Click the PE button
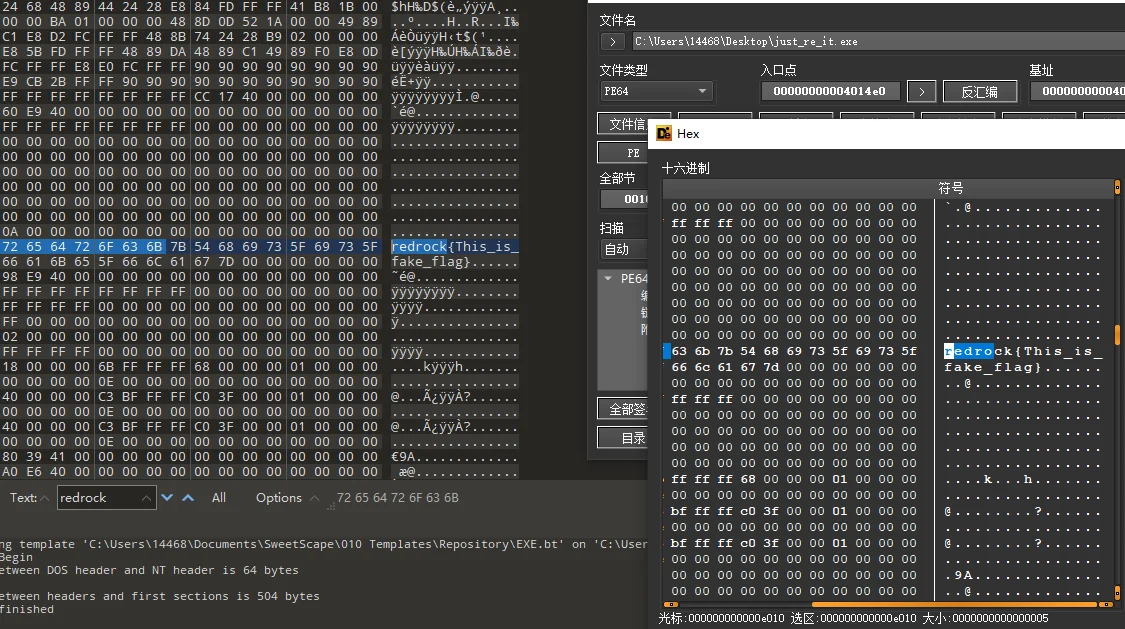This screenshot has width=1125, height=629. (624, 153)
